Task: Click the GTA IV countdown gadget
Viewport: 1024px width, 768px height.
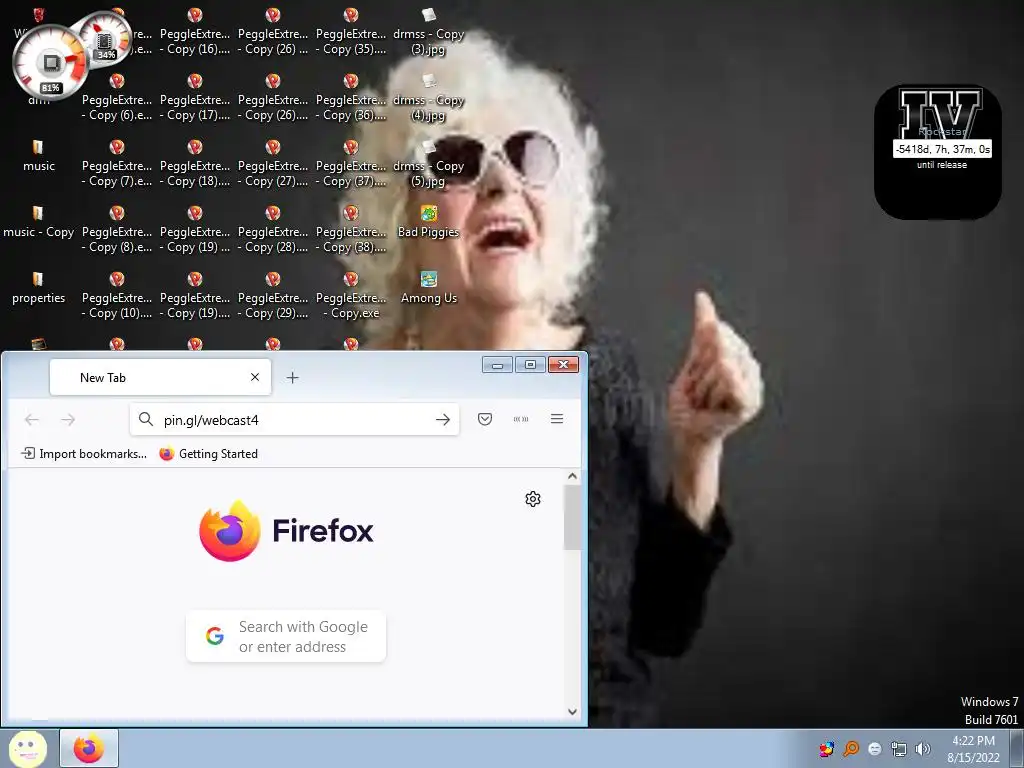Action: 938,152
